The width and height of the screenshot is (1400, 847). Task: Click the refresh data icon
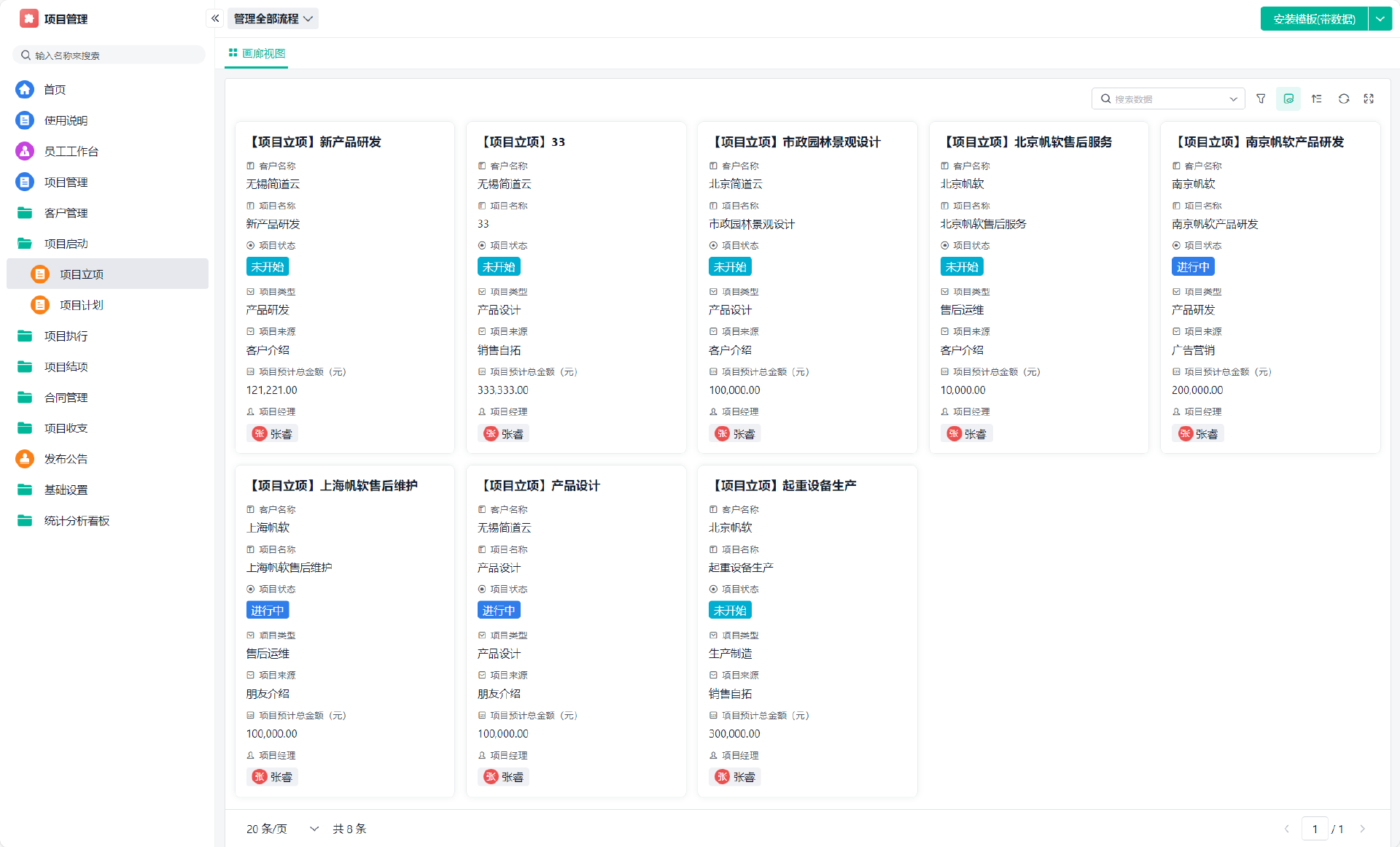1343,98
